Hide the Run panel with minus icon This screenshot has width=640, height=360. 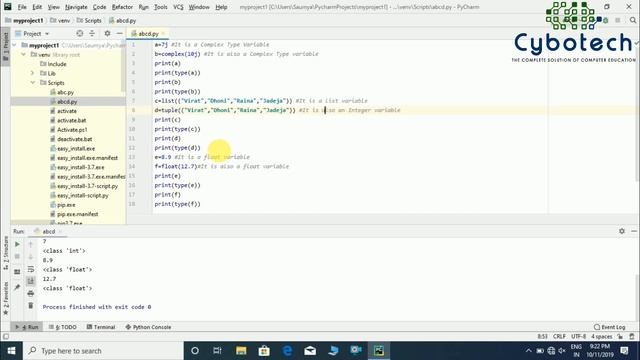pyautogui.click(x=633, y=231)
